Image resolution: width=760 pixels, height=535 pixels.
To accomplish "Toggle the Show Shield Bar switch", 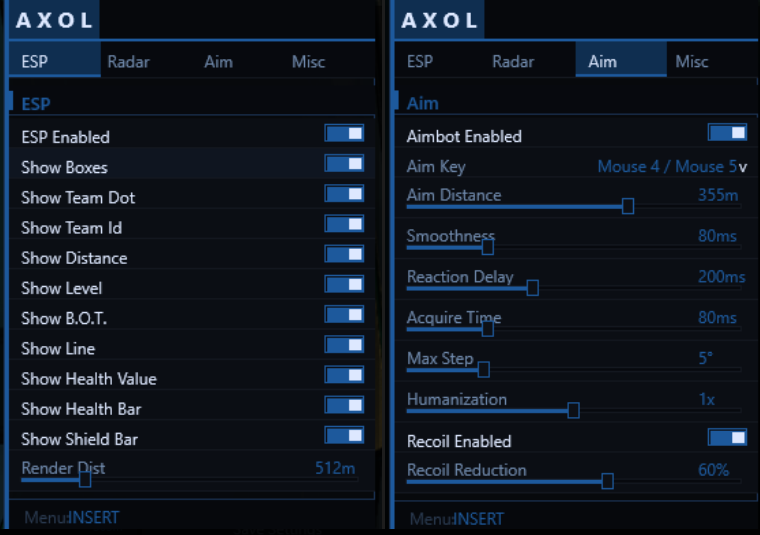I will point(344,435).
